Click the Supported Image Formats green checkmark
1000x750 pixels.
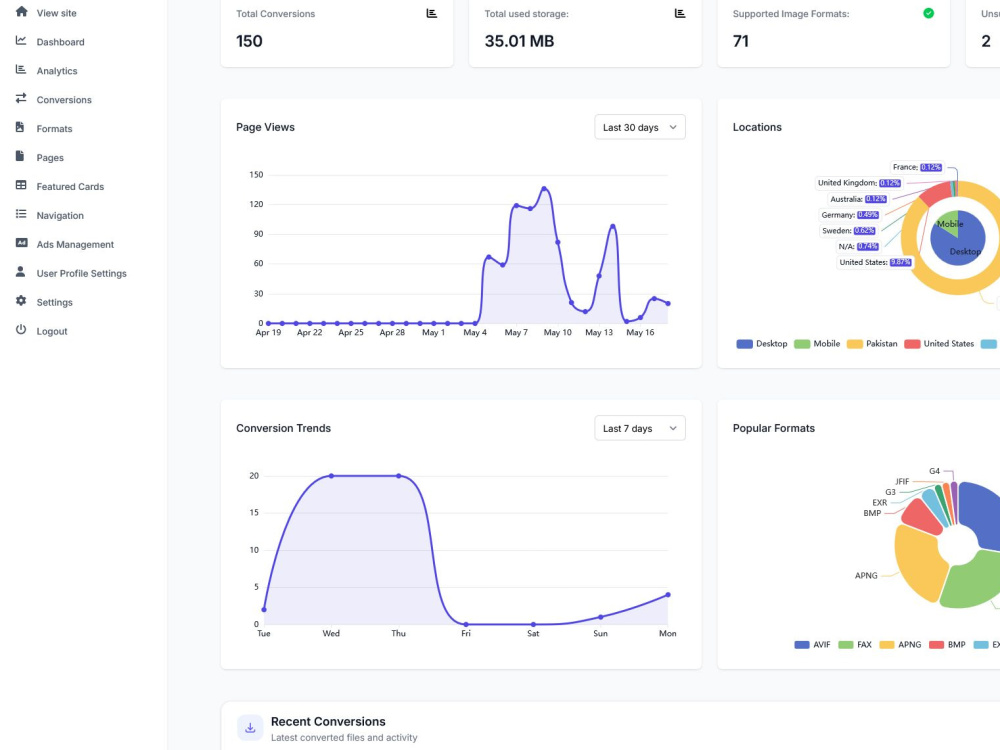tap(929, 13)
